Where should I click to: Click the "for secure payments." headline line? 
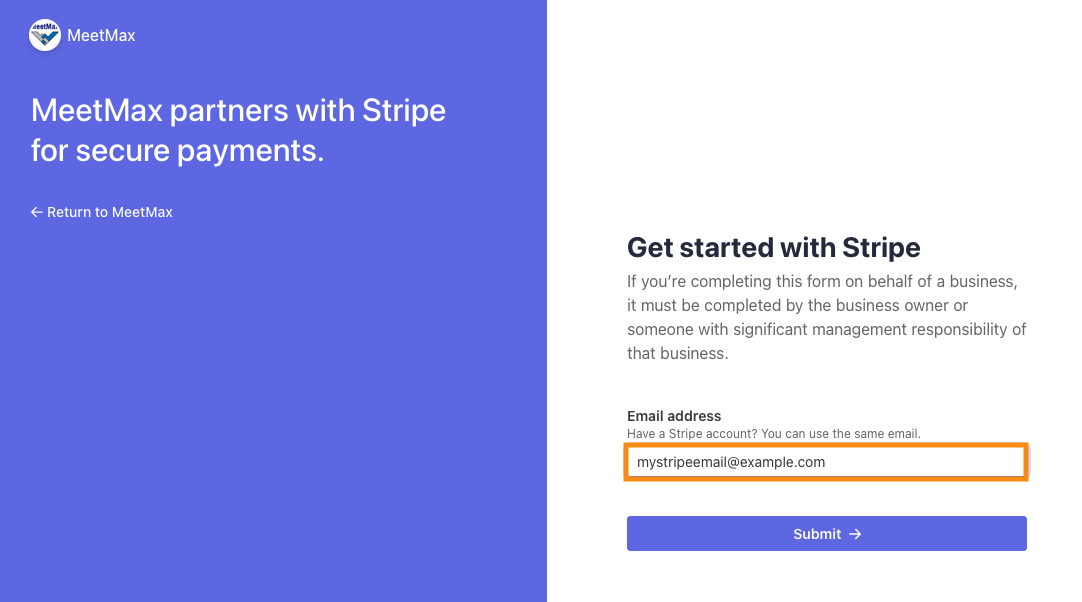pos(177,151)
